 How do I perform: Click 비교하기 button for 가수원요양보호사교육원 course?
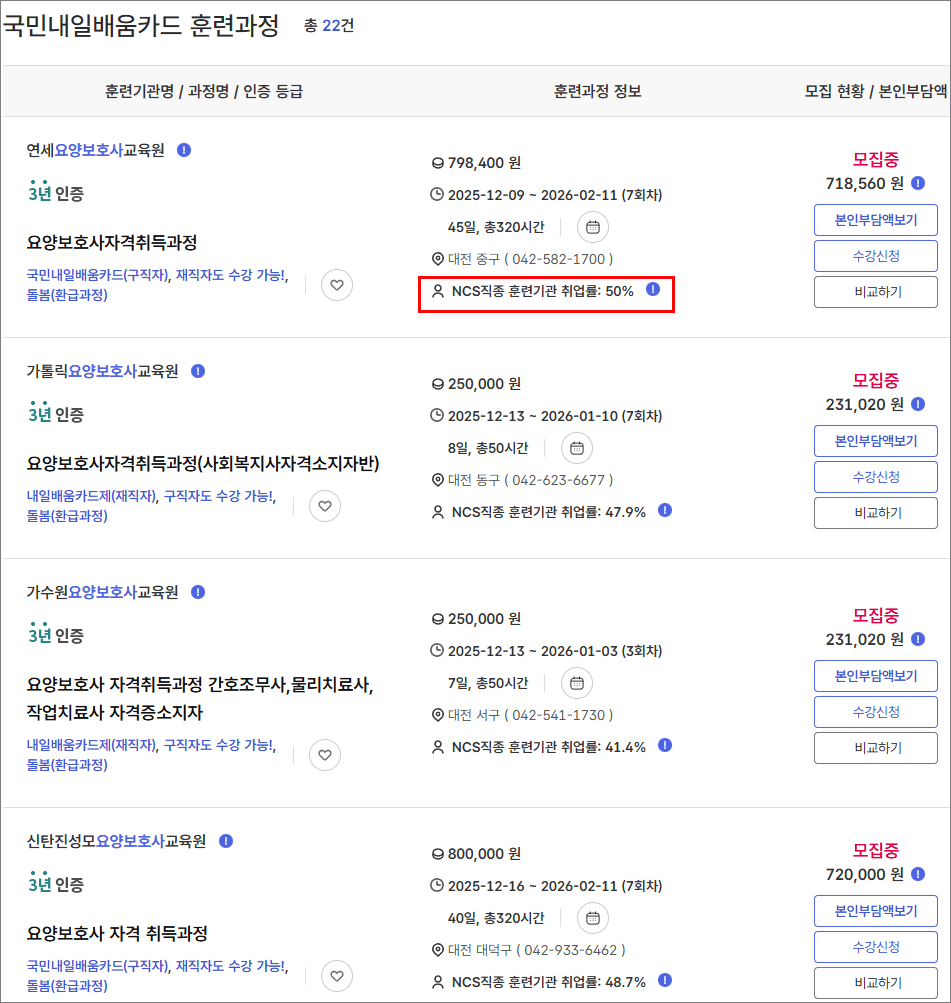click(876, 748)
